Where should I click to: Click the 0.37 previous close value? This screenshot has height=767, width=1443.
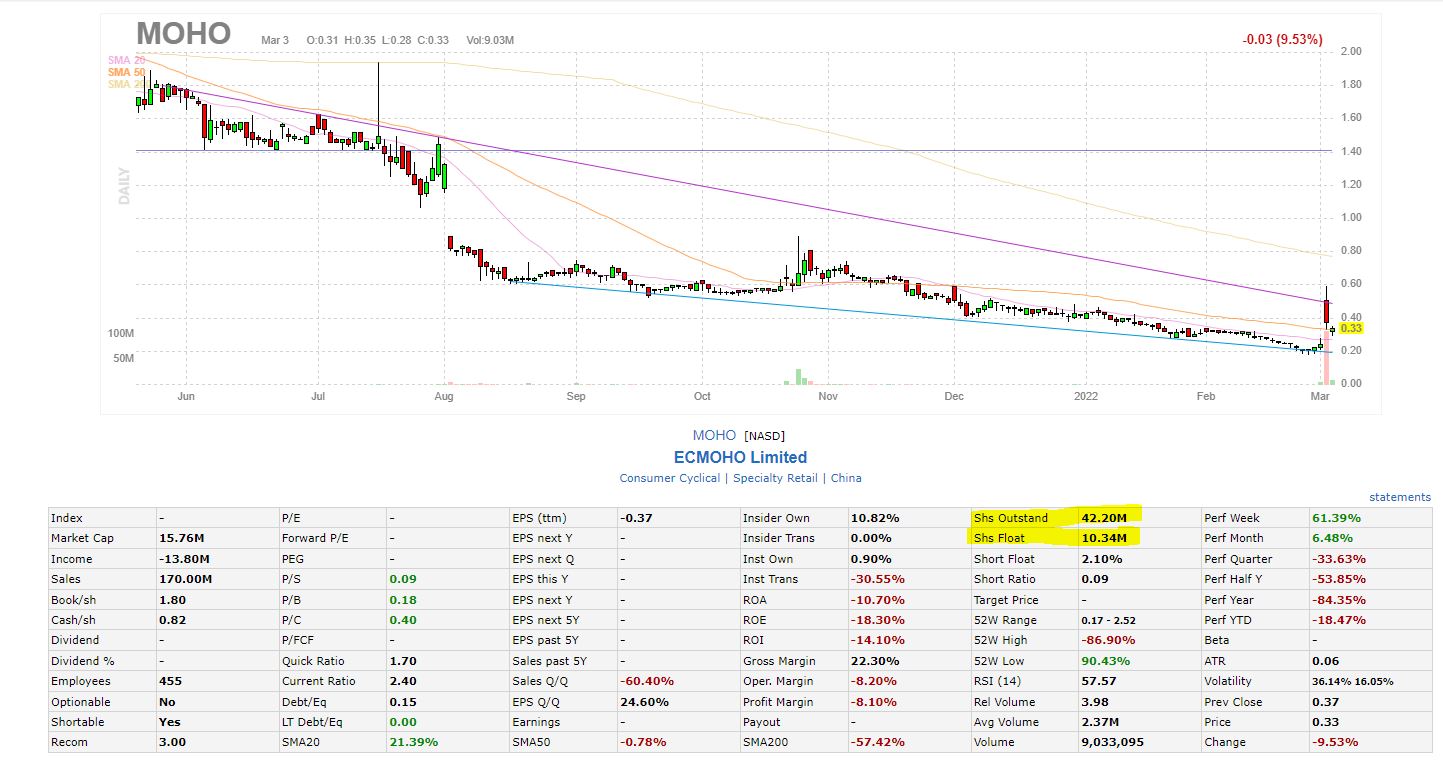tap(1325, 702)
